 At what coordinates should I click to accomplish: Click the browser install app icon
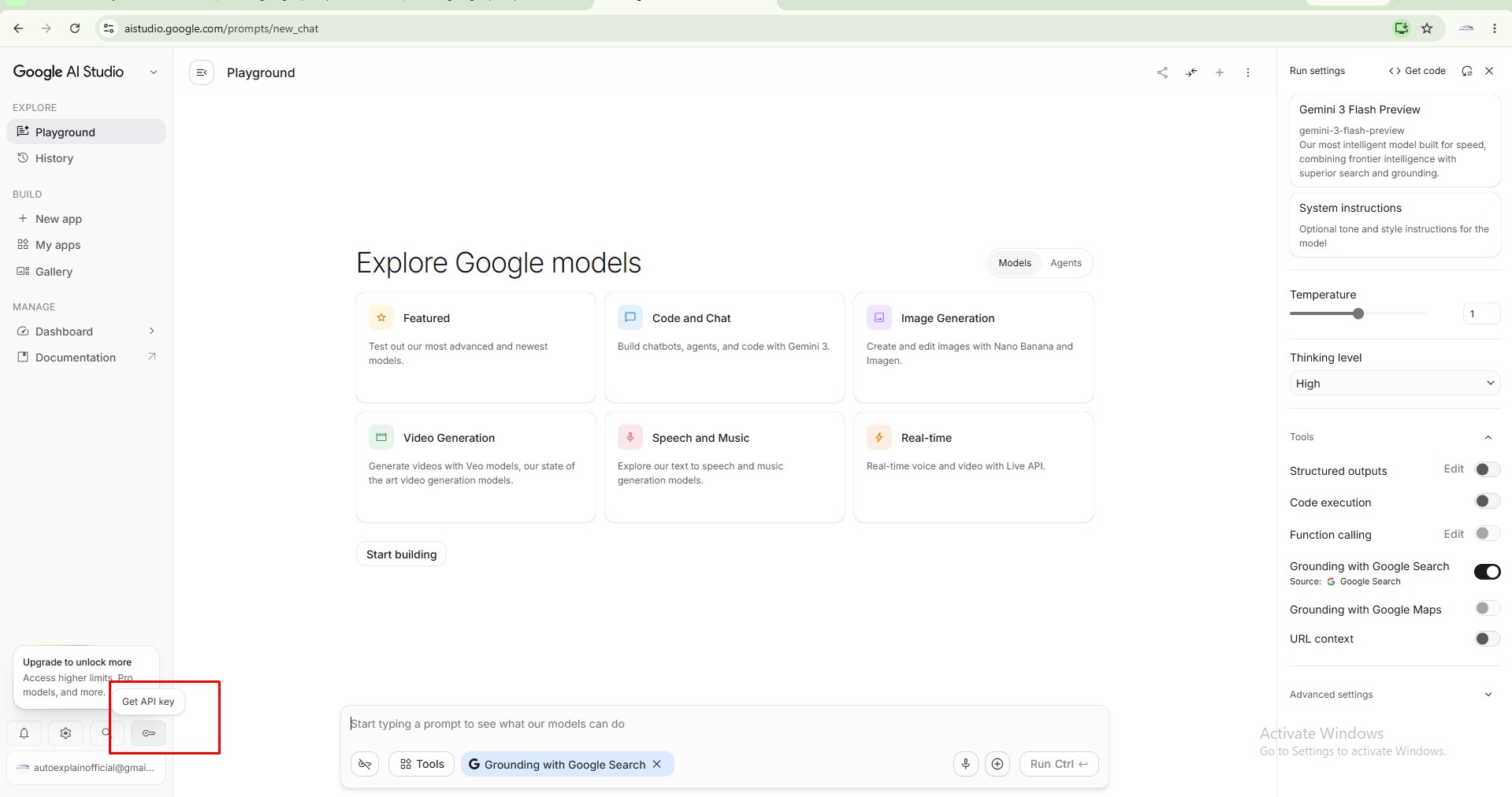[1401, 28]
